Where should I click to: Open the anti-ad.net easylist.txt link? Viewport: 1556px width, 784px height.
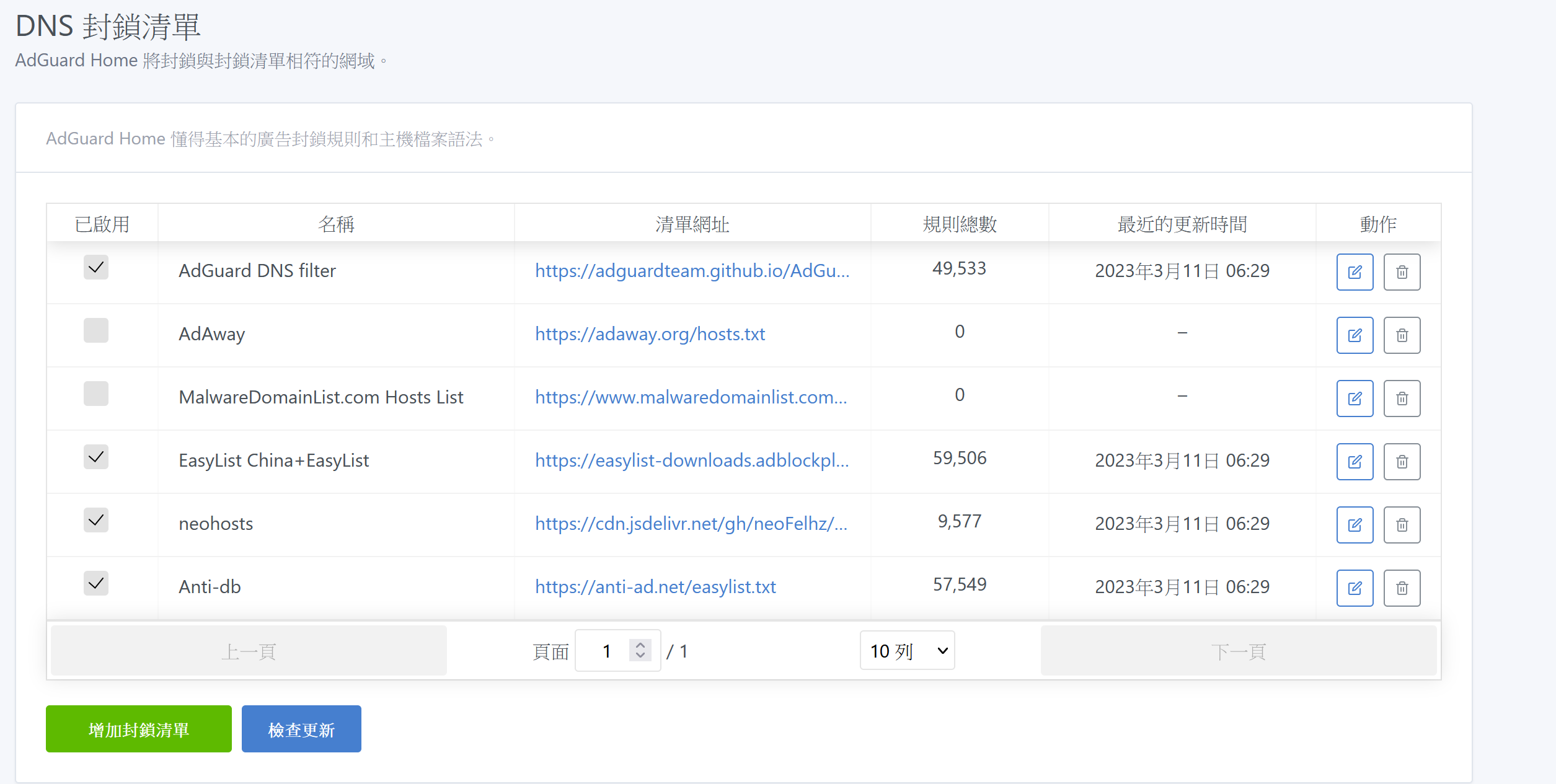[655, 587]
